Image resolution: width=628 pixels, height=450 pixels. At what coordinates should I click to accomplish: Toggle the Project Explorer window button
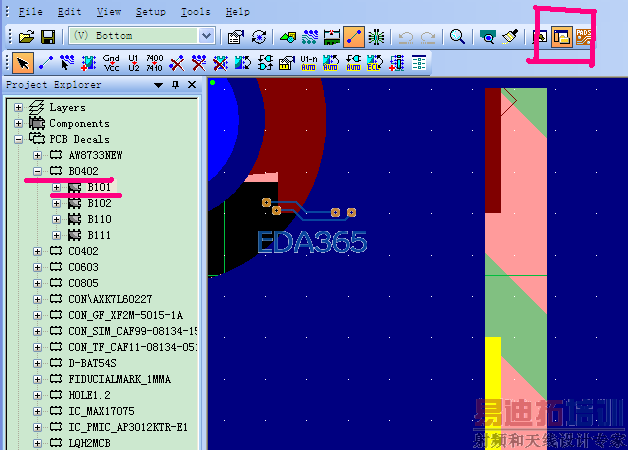[x=562, y=37]
